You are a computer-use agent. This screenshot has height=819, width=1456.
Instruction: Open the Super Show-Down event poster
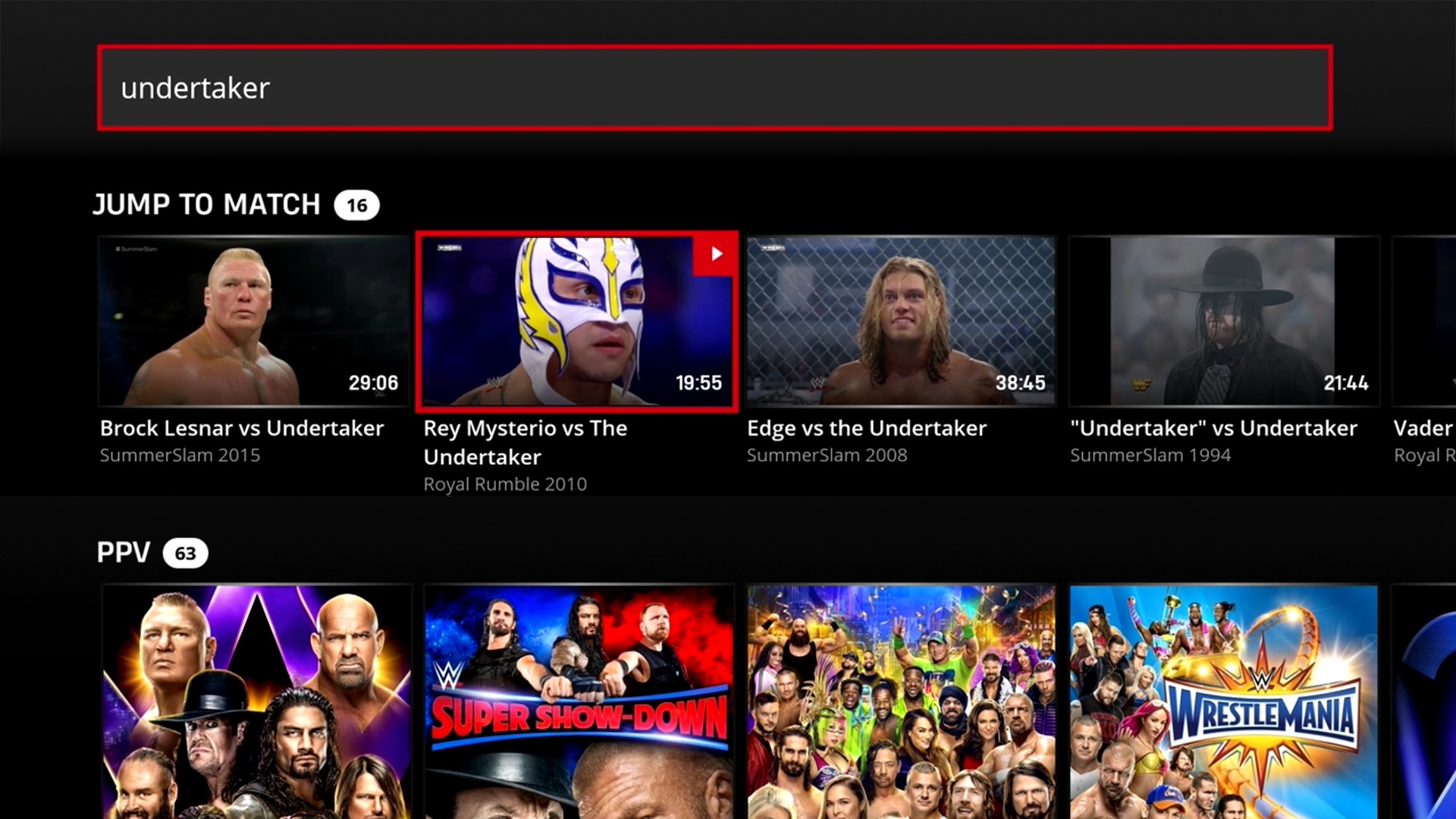579,698
